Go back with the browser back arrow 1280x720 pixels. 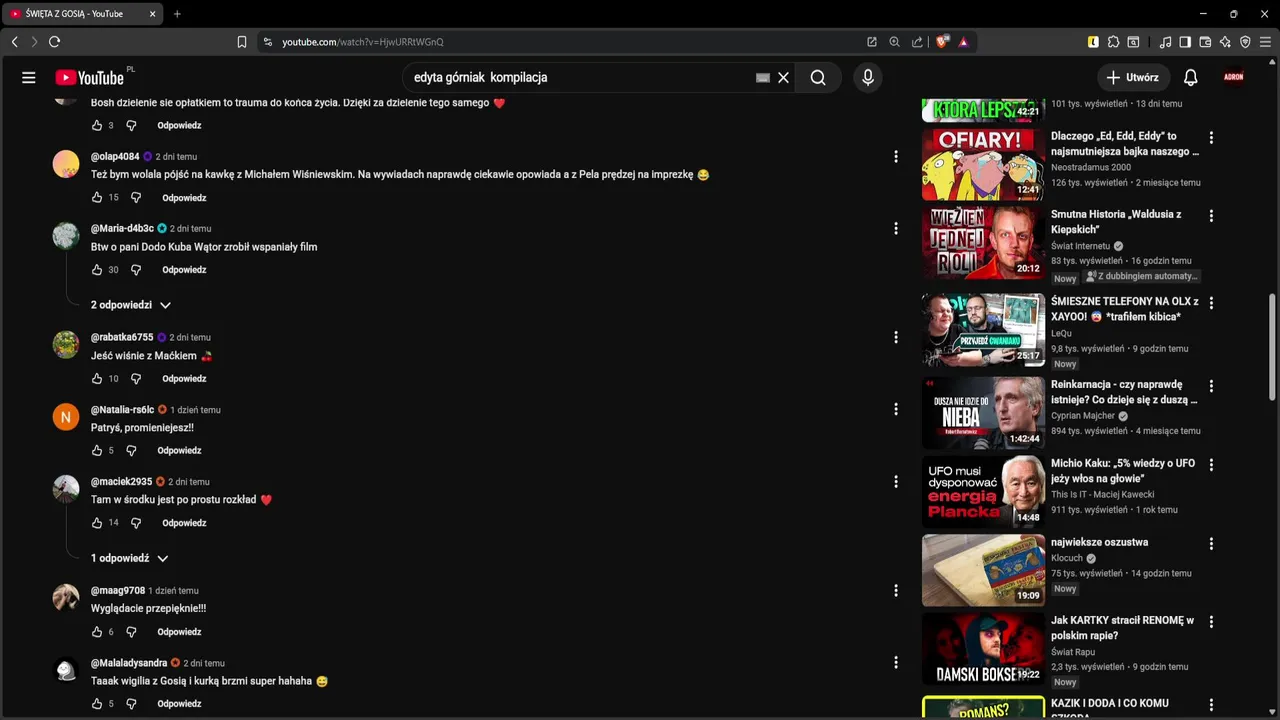click(14, 42)
